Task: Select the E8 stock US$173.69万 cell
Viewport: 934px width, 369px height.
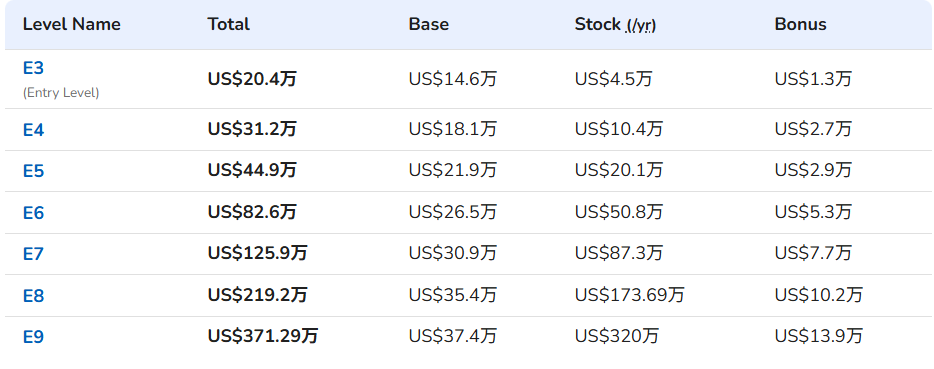Action: coord(629,294)
